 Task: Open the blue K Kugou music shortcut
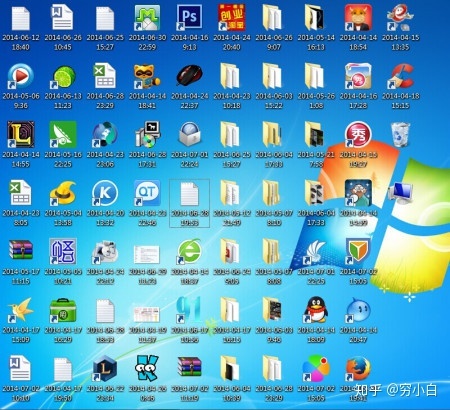click(105, 193)
